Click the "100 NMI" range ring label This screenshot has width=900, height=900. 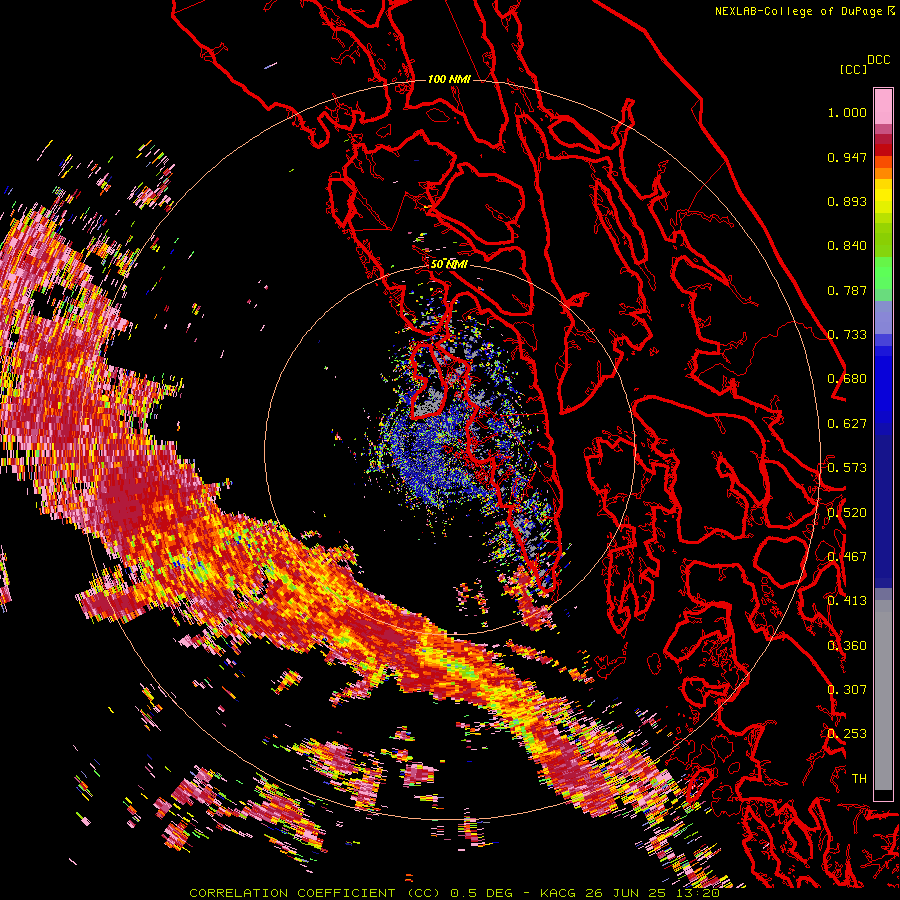click(449, 79)
